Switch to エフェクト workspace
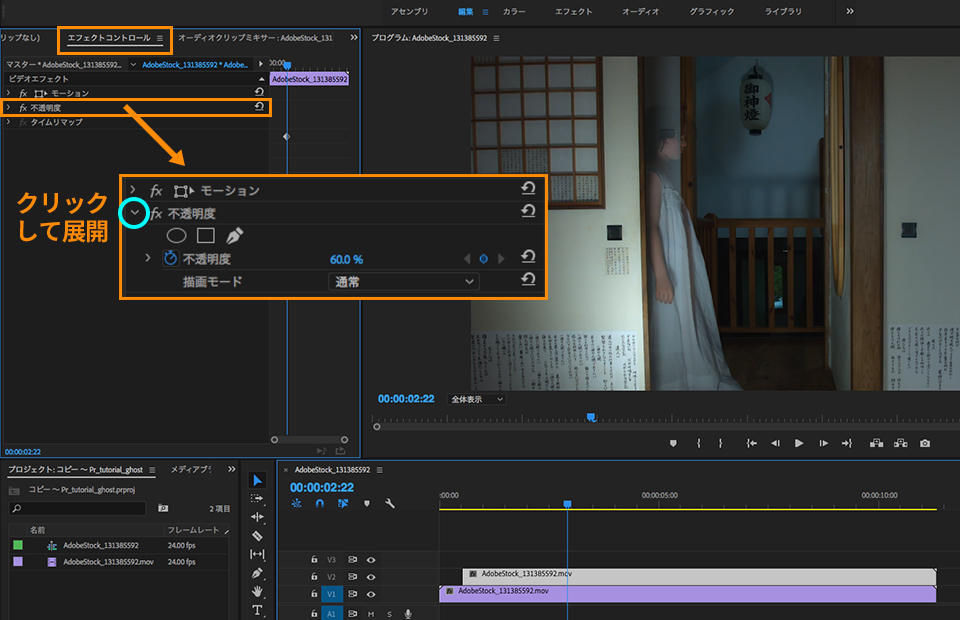Image resolution: width=960 pixels, height=620 pixels. [574, 12]
